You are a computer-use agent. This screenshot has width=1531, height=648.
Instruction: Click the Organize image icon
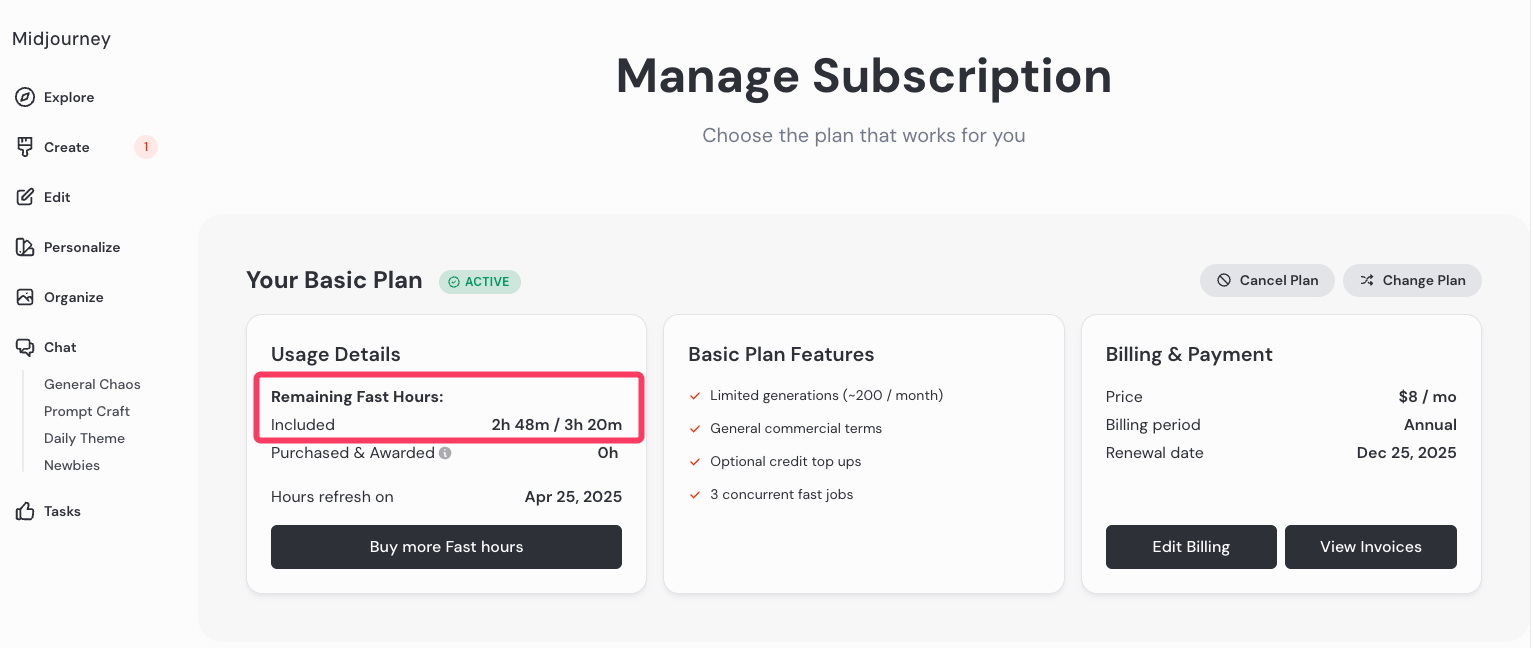point(25,297)
